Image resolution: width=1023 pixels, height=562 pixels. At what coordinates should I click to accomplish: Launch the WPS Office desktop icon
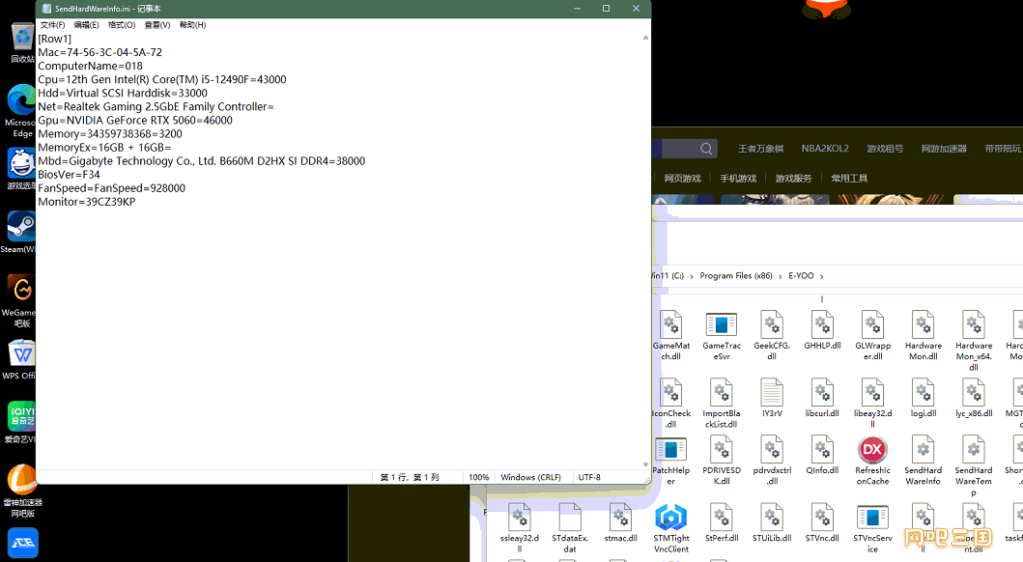click(20, 359)
